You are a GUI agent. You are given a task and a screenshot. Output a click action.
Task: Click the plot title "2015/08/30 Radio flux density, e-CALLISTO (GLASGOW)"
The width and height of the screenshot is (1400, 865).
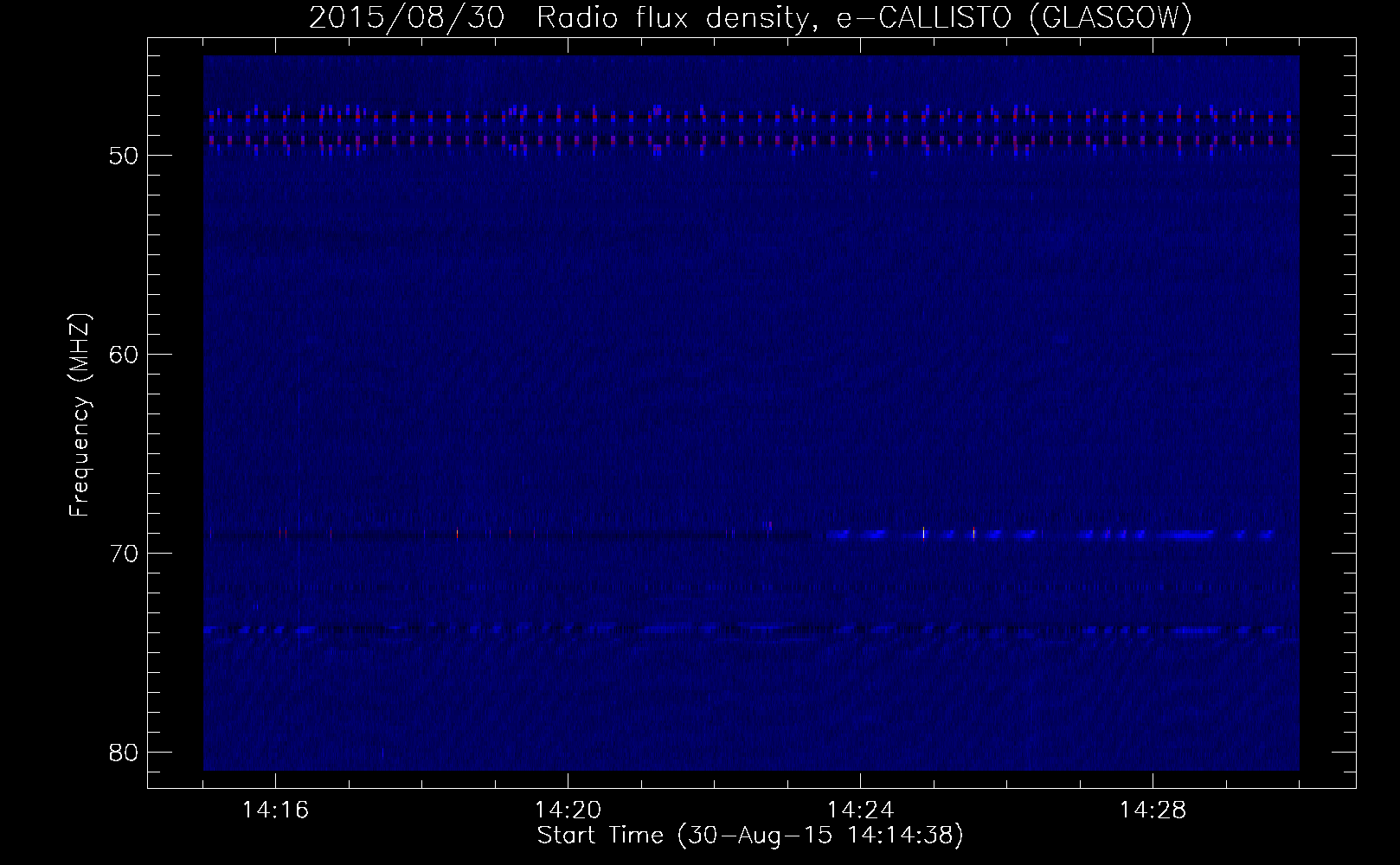751,18
